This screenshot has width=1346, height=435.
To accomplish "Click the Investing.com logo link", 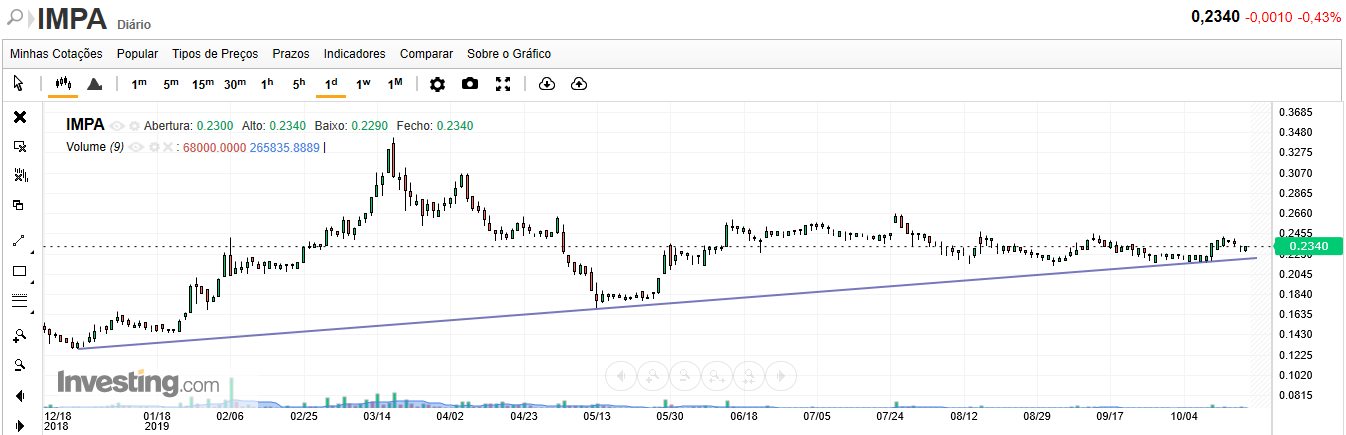I will point(138,383).
